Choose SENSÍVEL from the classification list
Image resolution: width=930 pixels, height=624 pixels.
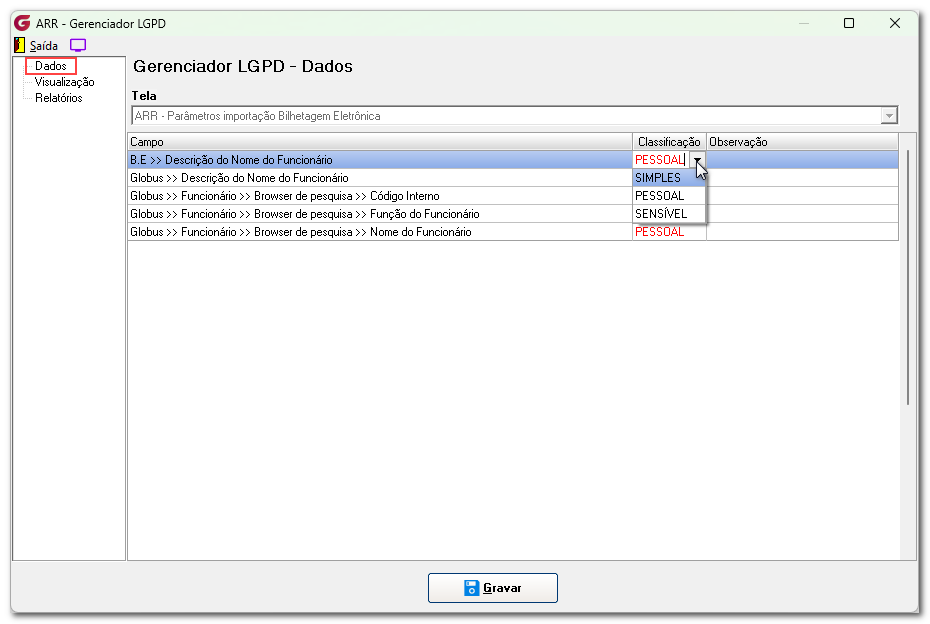click(x=669, y=214)
